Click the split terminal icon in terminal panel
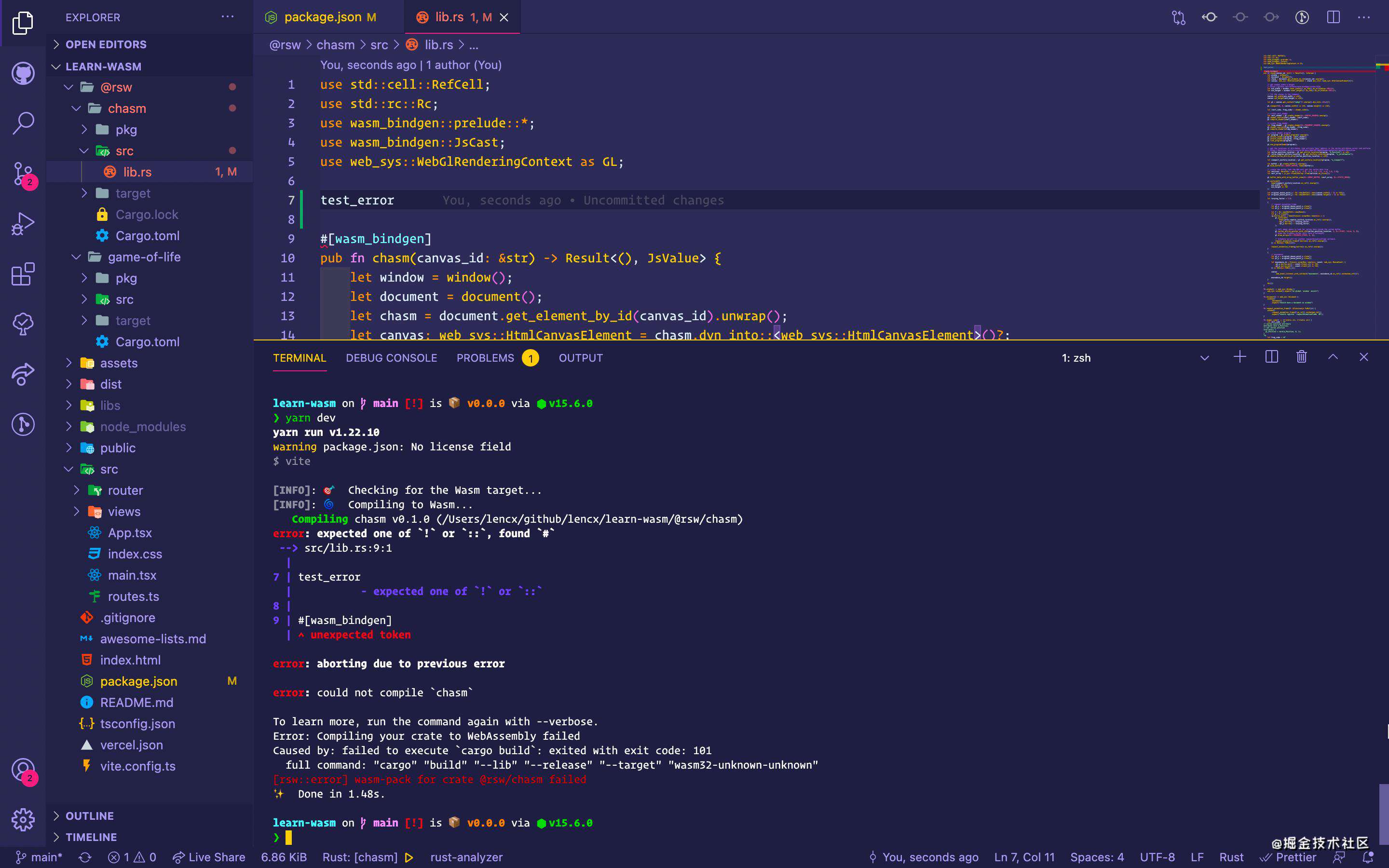This screenshot has height=868, width=1389. [x=1271, y=357]
